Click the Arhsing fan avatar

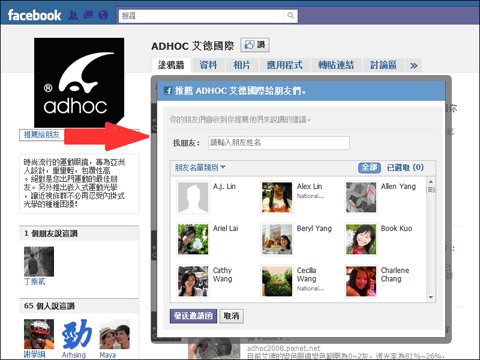77,334
